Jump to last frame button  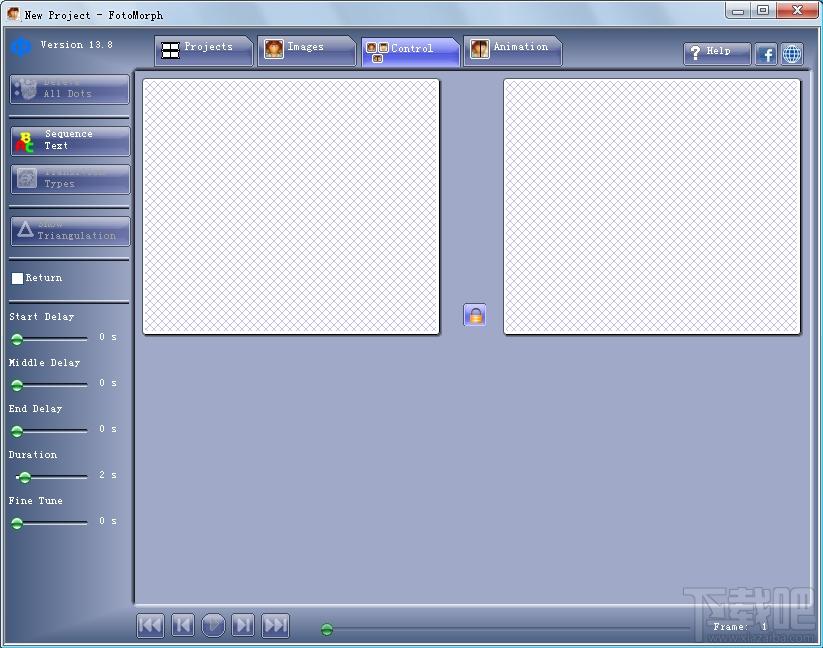coord(276,625)
